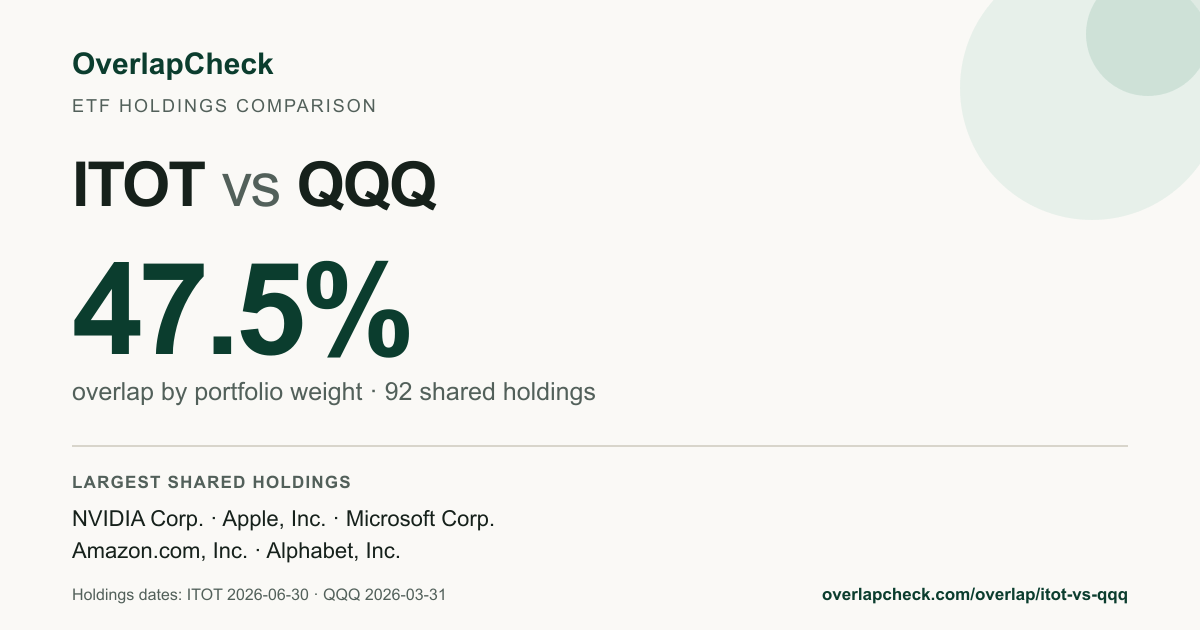This screenshot has width=1200, height=630.
Task: Select Microsoft Corp. in holdings list
Action: coord(420,519)
